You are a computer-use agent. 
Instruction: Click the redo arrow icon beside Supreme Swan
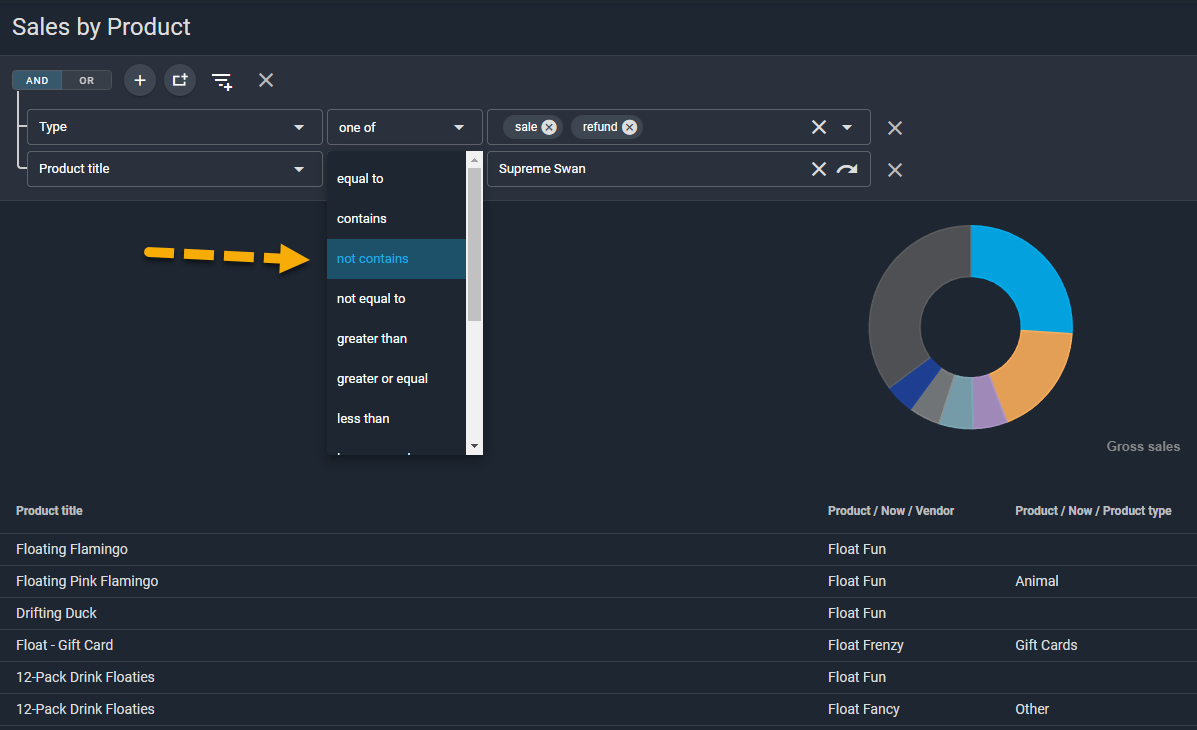pyautogui.click(x=847, y=169)
